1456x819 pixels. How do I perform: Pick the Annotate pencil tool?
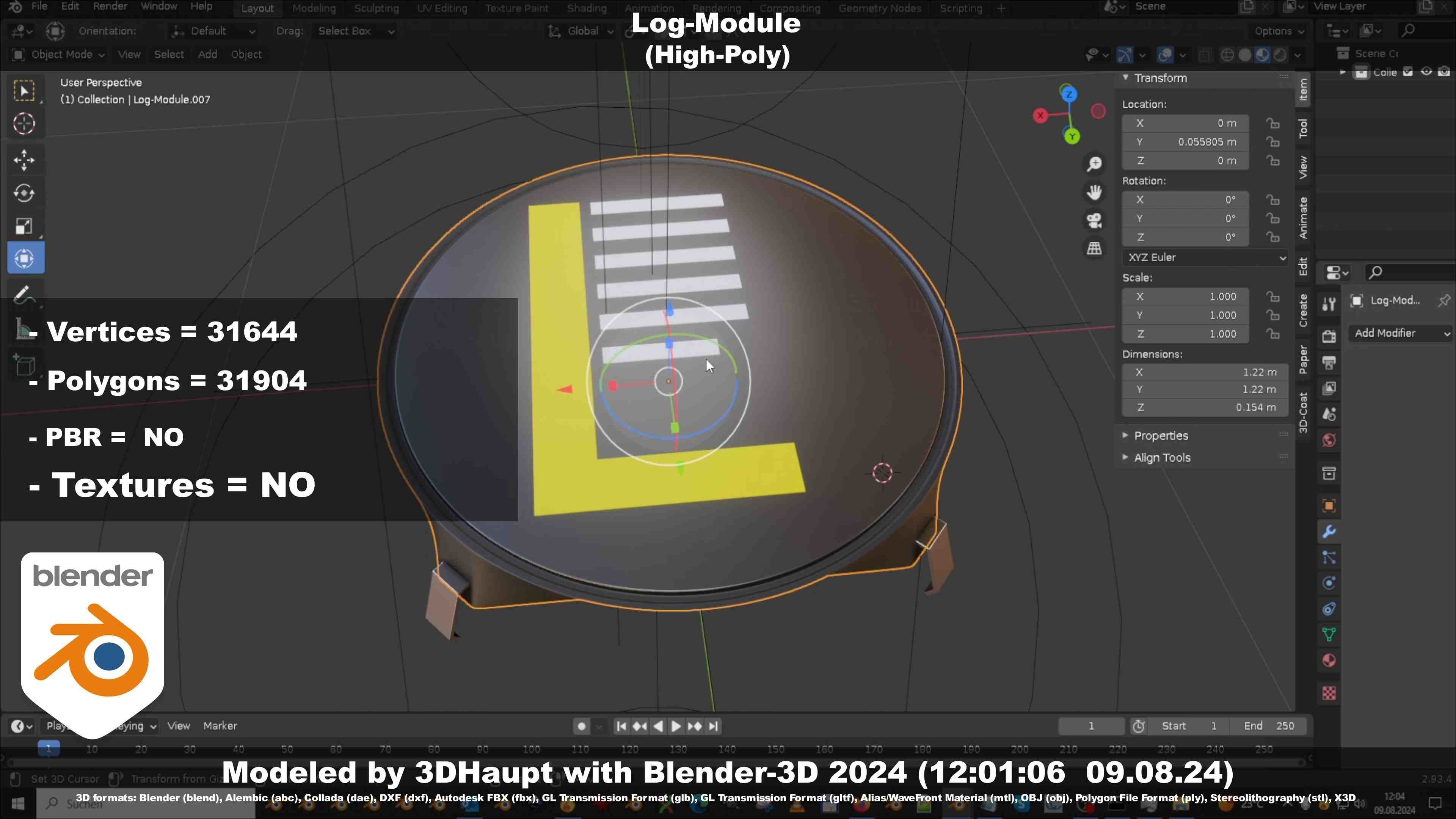click(24, 294)
